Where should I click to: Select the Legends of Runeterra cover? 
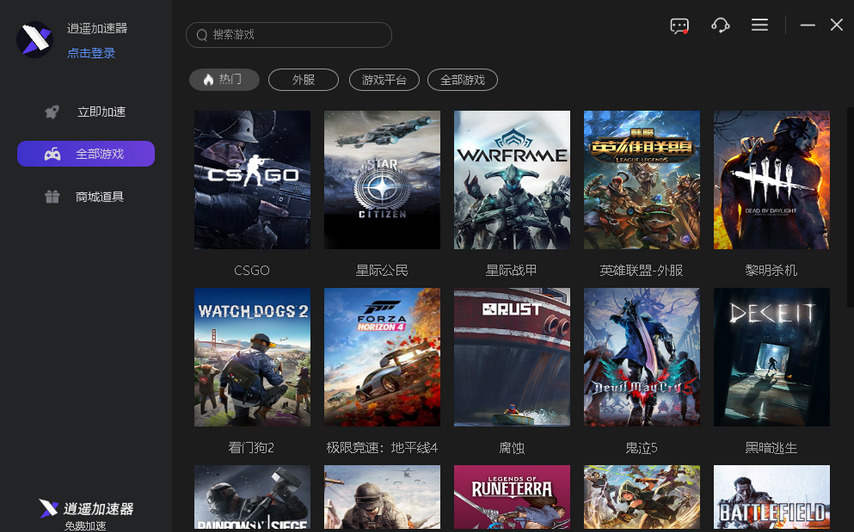(512, 497)
